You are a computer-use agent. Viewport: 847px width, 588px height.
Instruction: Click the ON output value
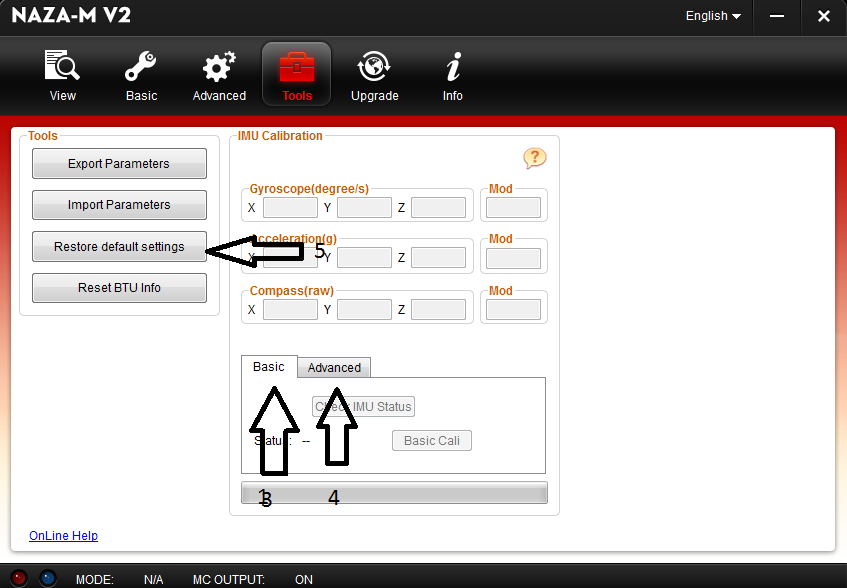304,579
